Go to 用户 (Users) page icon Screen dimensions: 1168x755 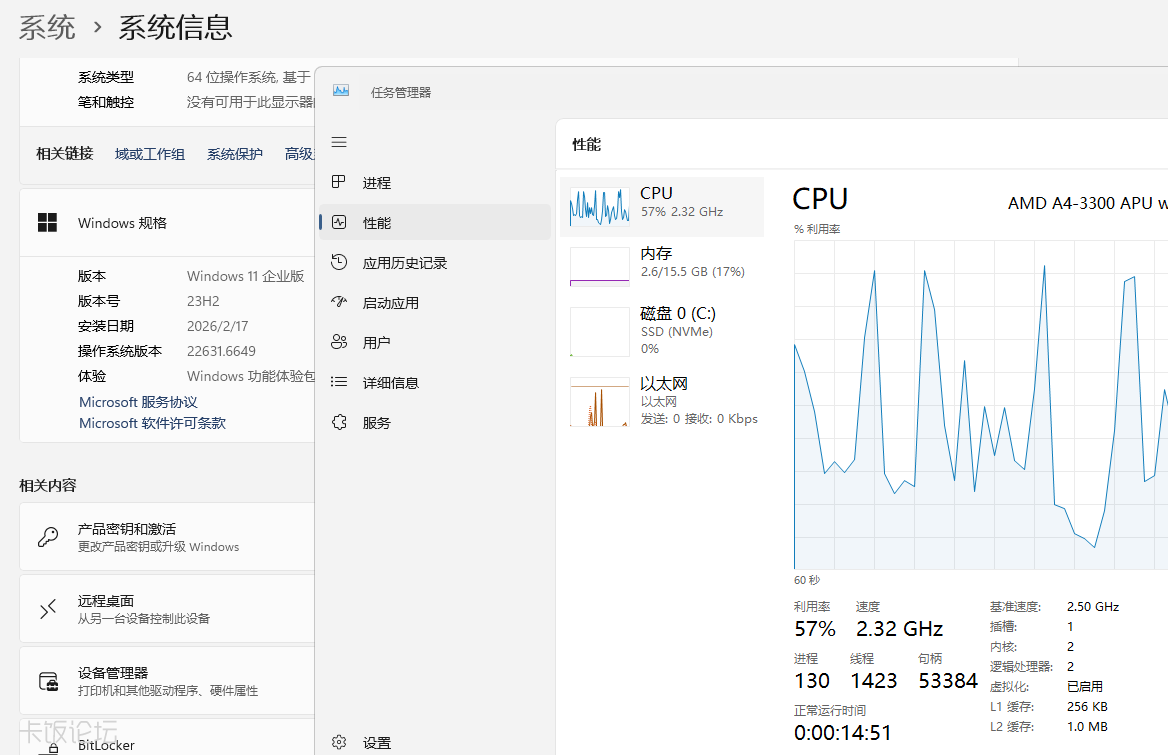339,342
